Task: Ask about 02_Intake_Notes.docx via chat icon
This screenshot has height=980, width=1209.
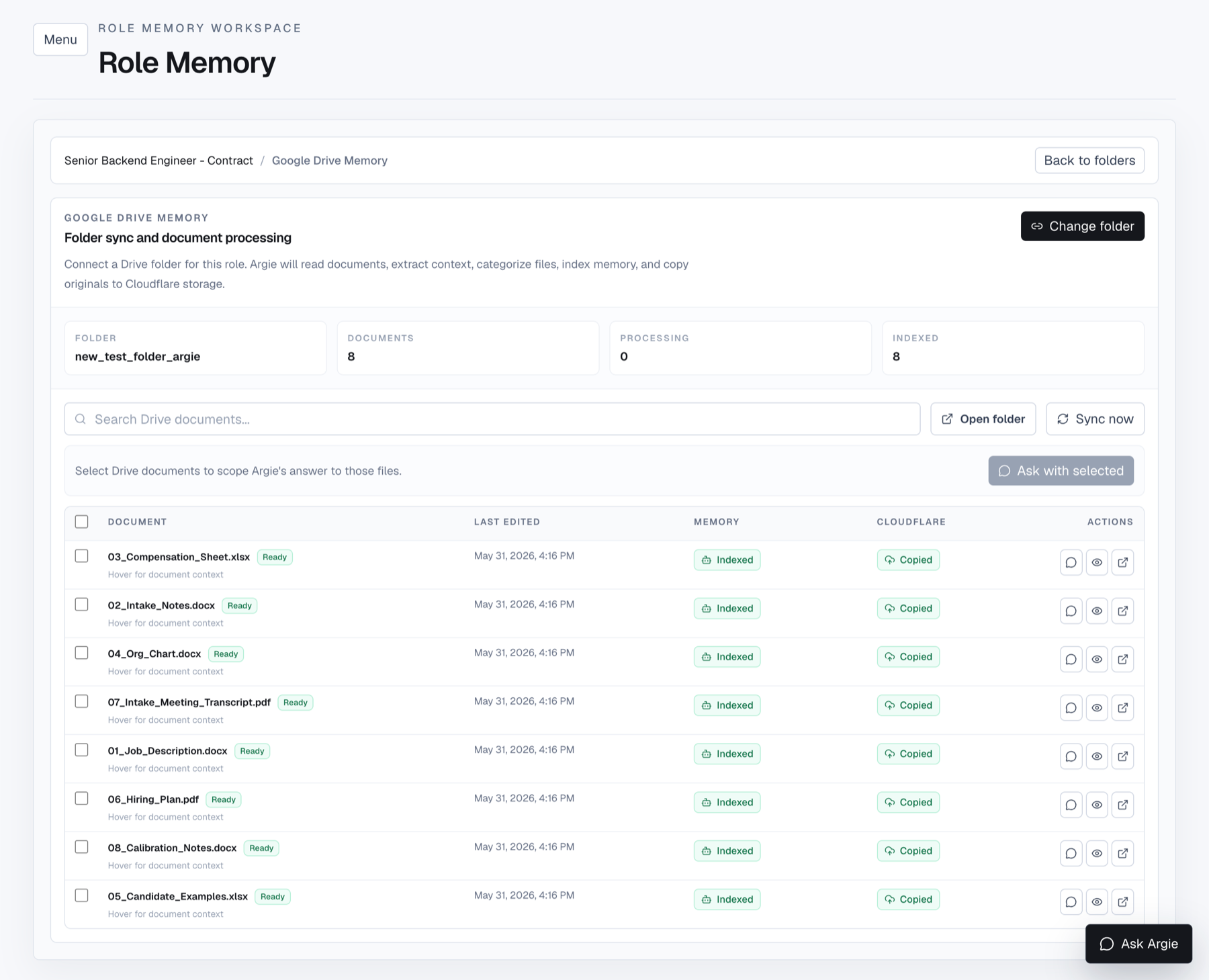Action: pos(1071,611)
